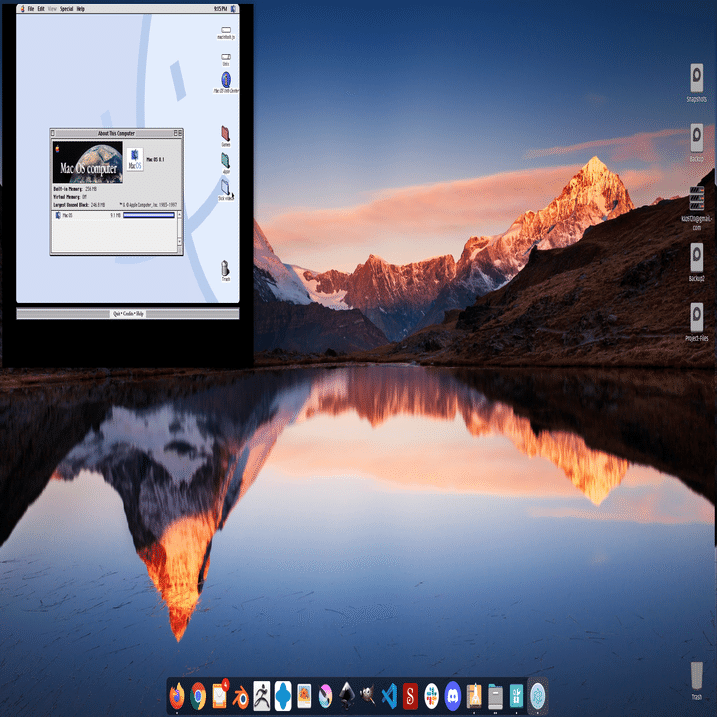Click the clock in Mac OS menu bar

(x=220, y=9)
